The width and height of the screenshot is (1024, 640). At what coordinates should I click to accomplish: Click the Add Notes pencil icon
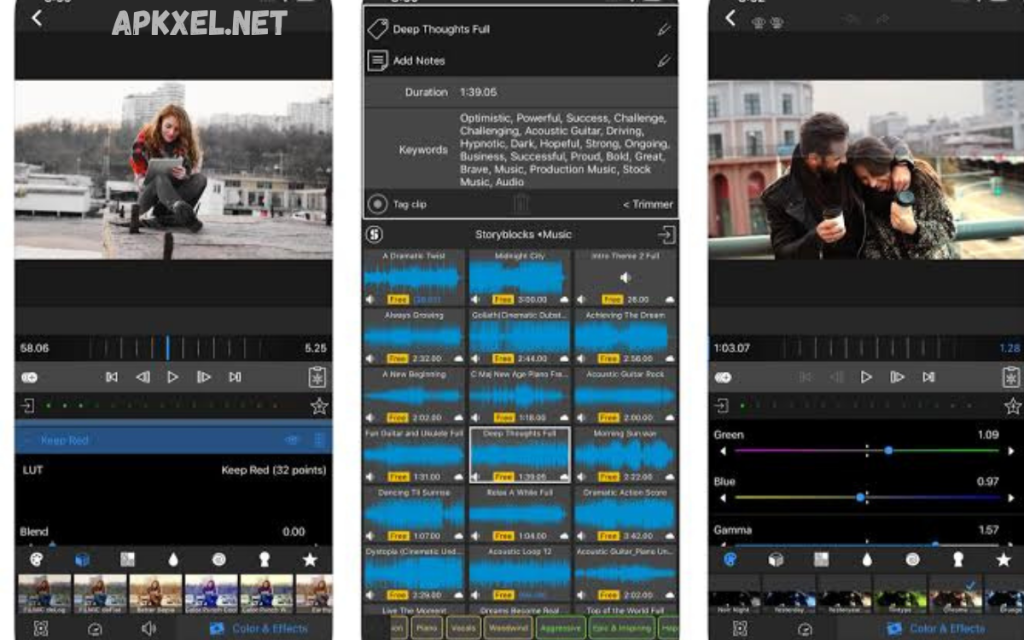pos(664,60)
